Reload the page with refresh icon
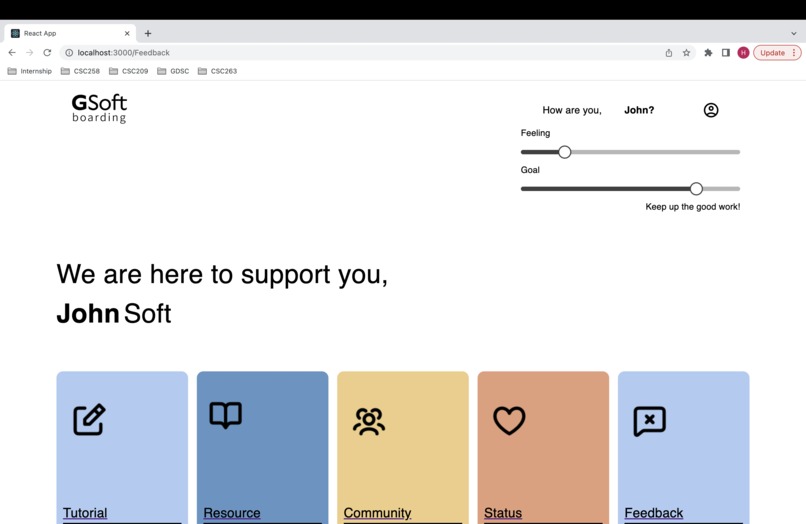 [47, 52]
